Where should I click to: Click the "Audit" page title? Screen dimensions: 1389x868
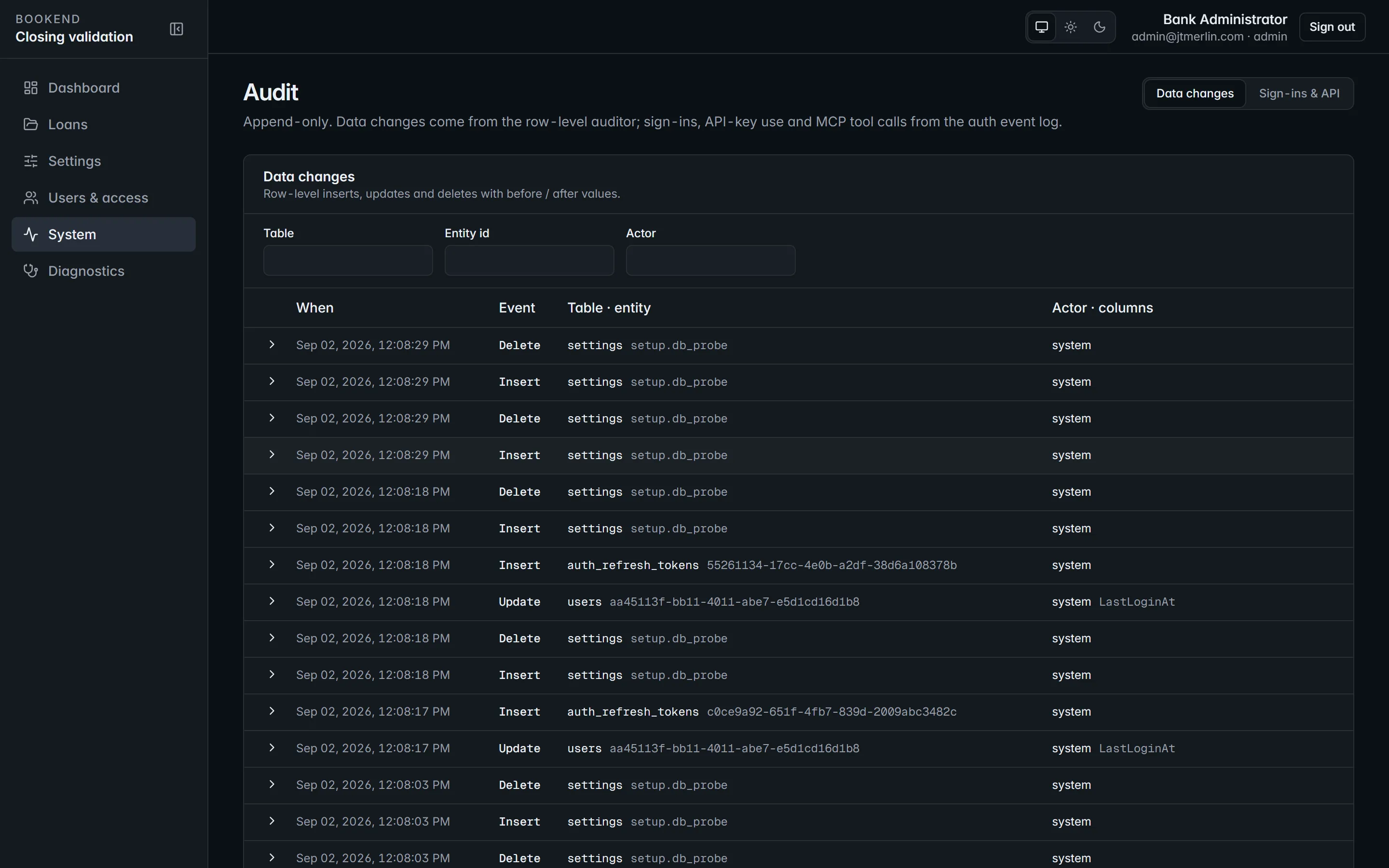(271, 93)
